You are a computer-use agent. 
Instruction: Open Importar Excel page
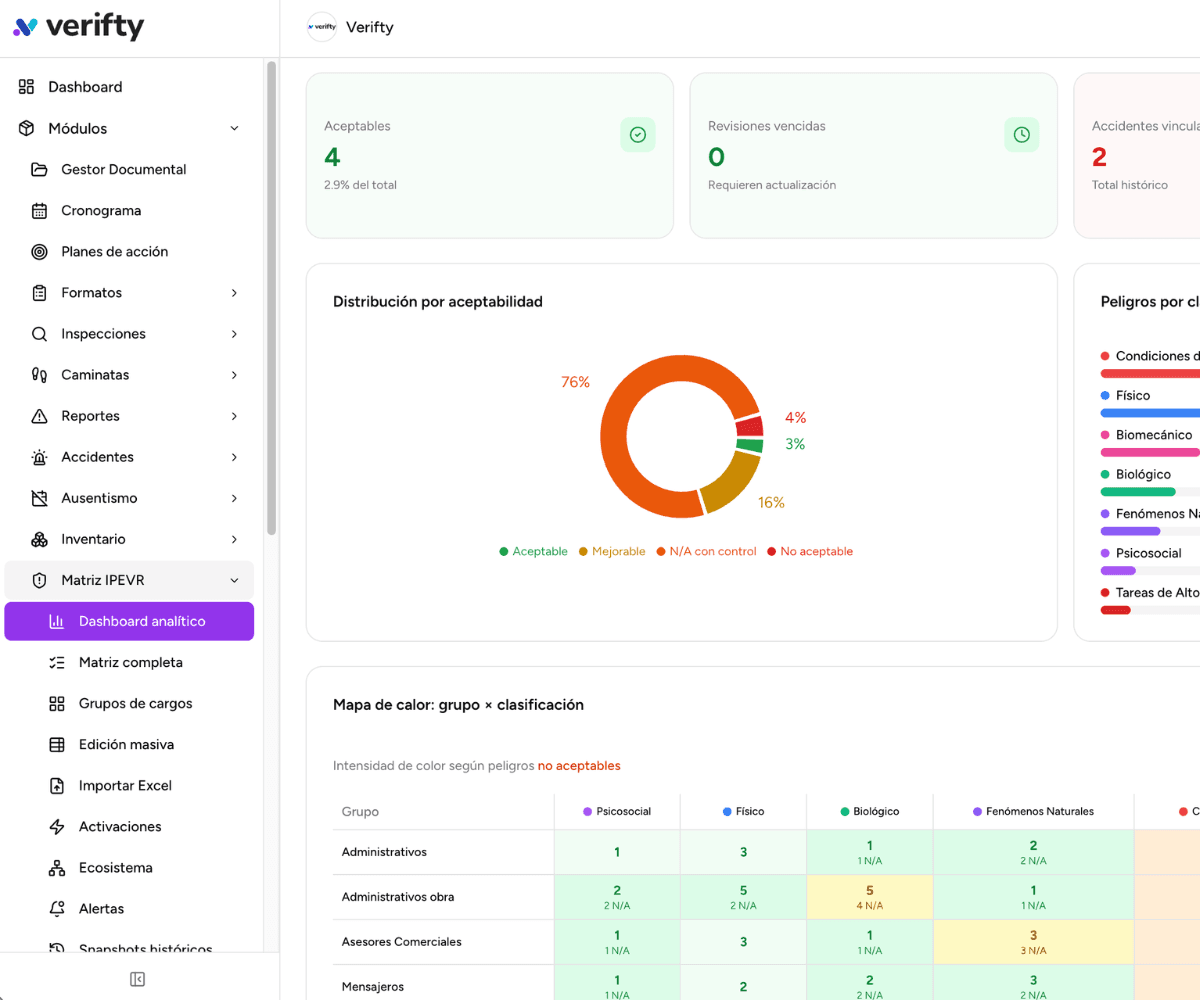(x=129, y=785)
